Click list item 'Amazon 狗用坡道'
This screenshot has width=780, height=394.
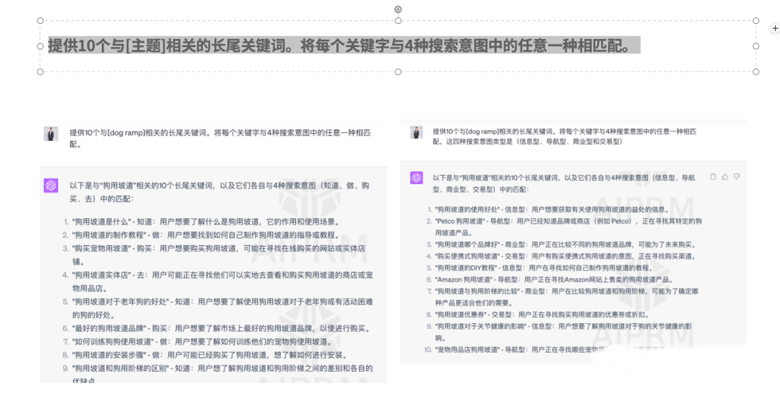pyautogui.click(x=554, y=280)
